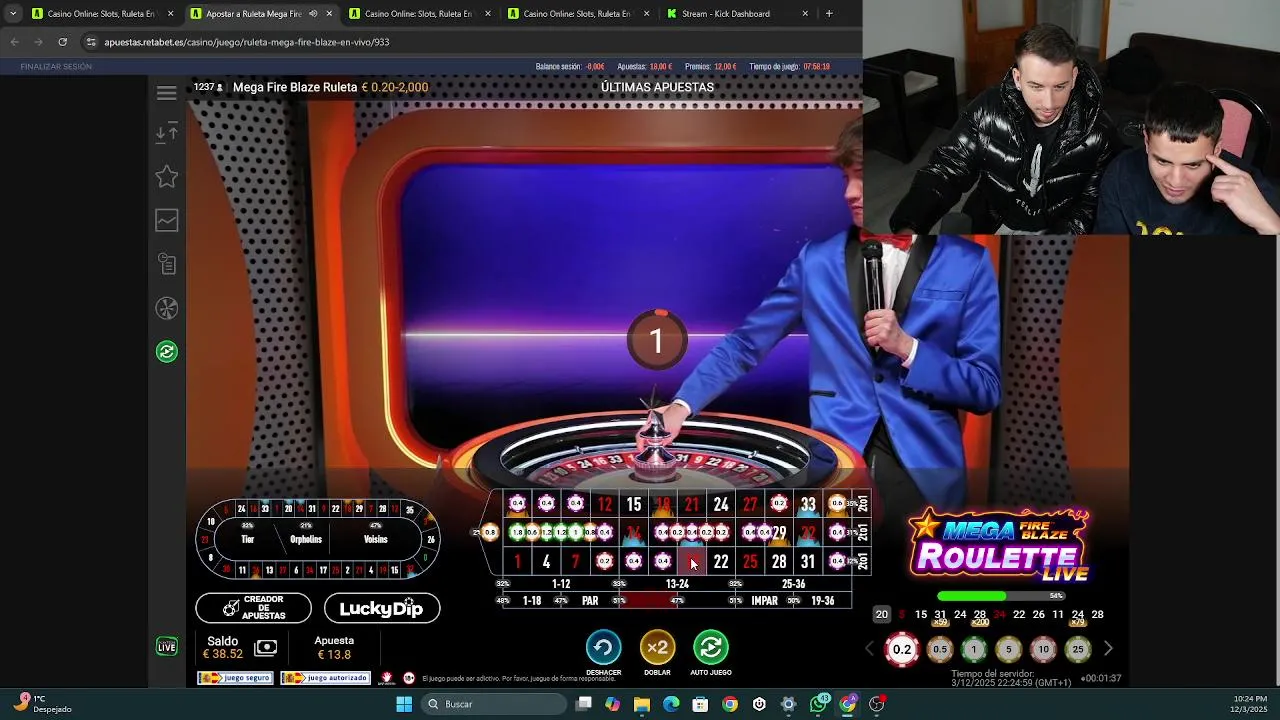Open Task View from taskbar
This screenshot has width=1280, height=720.
point(584,704)
